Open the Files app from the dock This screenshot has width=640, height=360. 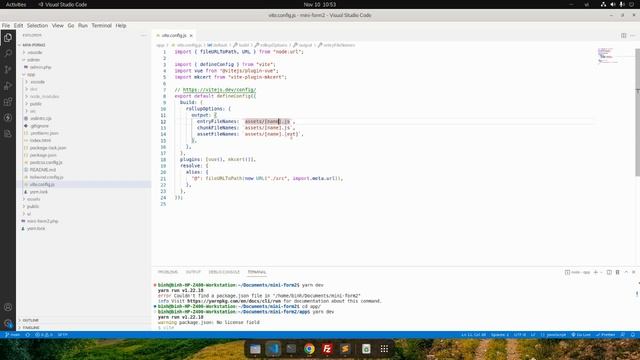click(255, 349)
